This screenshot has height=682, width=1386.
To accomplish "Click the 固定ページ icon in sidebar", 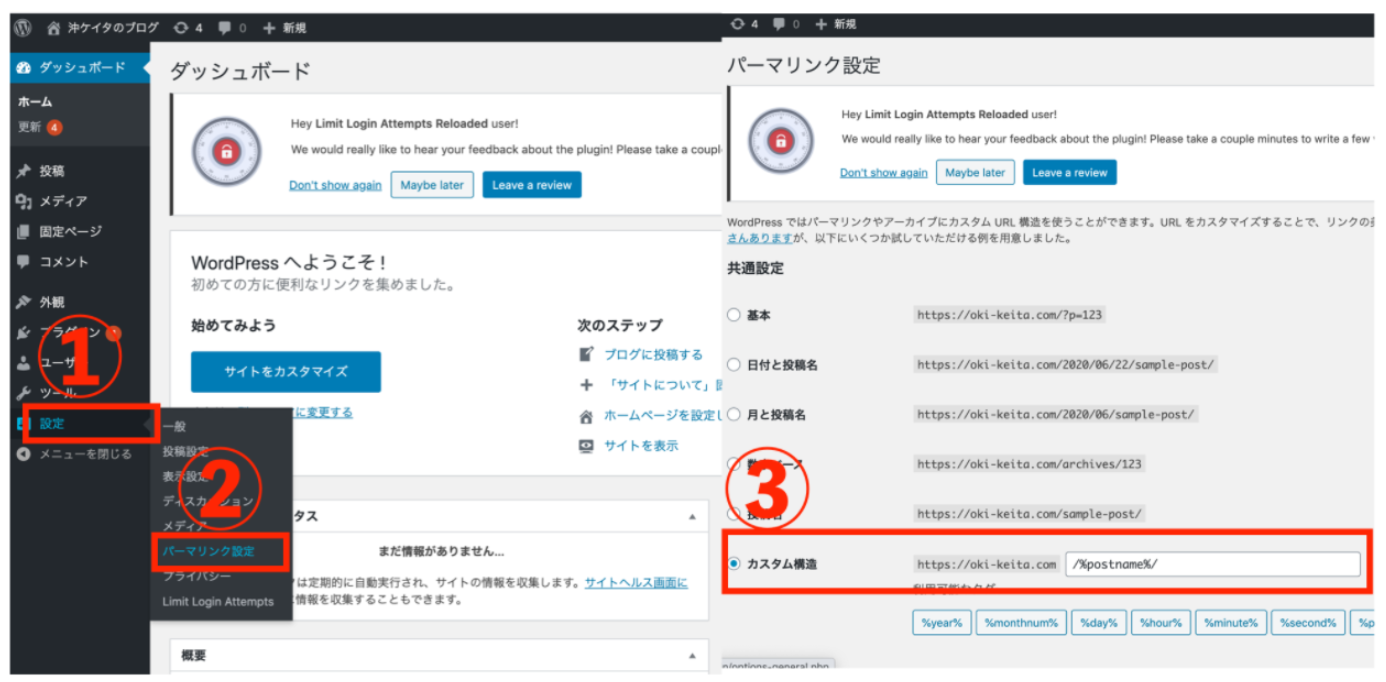I will point(24,231).
